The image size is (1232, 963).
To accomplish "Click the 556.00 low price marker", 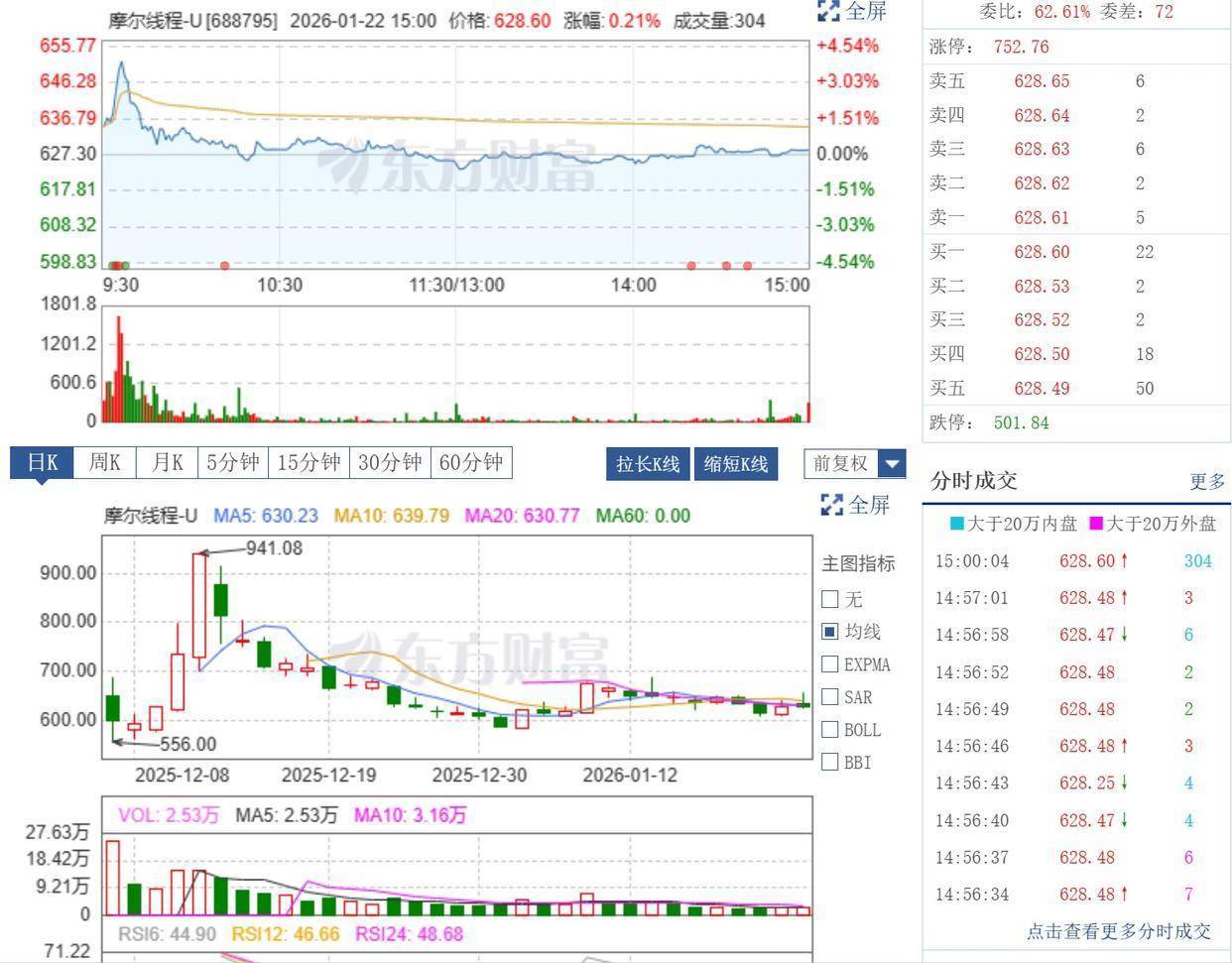I will click(187, 744).
